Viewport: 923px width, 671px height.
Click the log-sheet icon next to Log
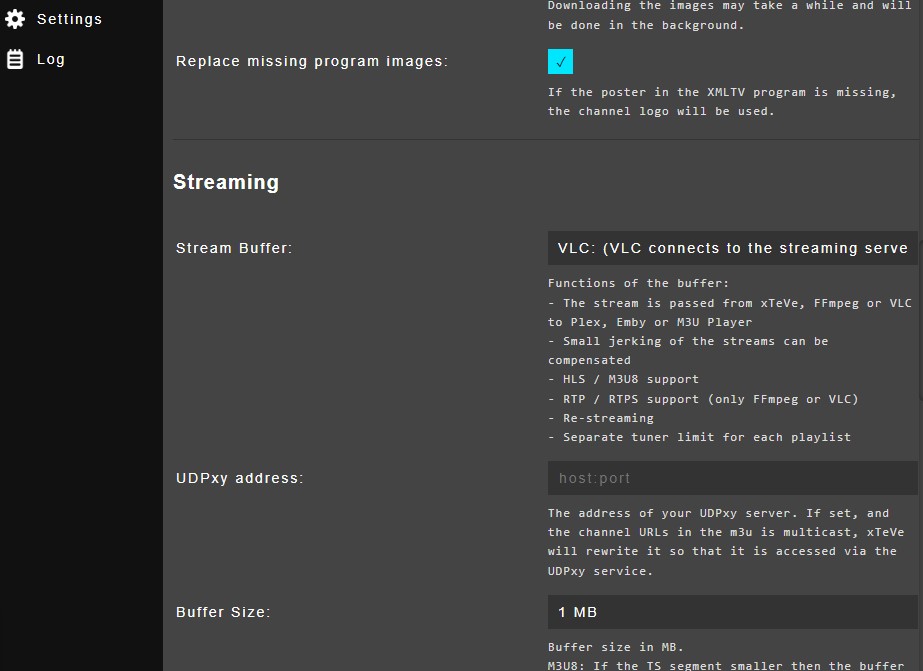pos(13,58)
